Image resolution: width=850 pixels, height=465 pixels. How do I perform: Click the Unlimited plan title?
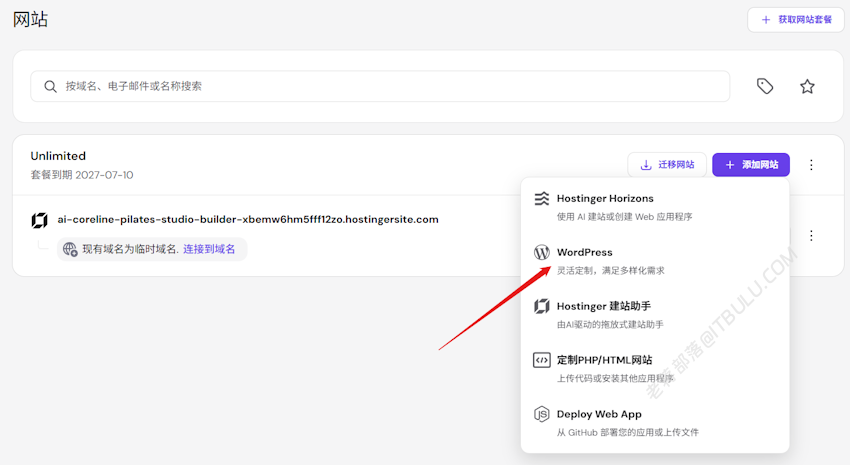(x=58, y=156)
